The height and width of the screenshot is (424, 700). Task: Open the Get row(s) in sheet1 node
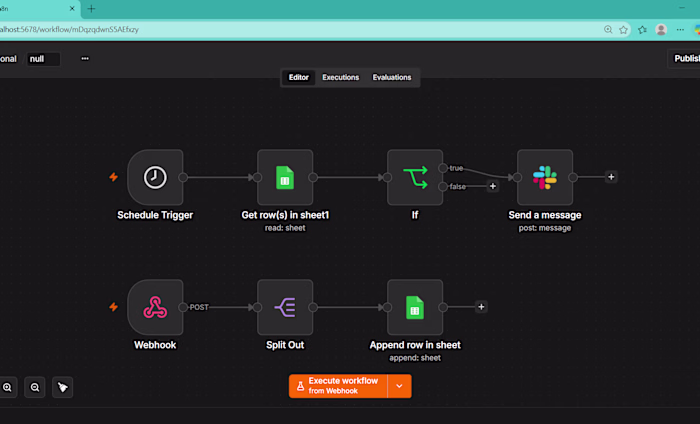click(285, 177)
